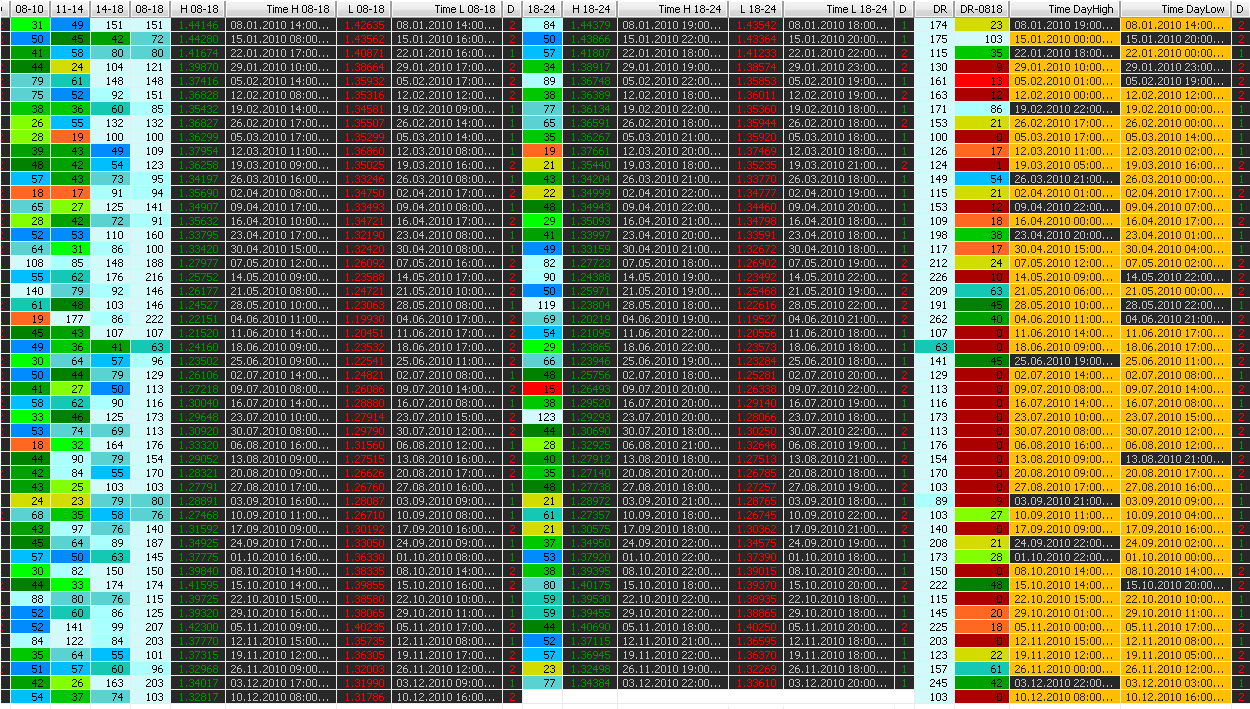The image size is (1250, 709).
Task: Select the H 08-18 cell 1.42300
Action: 197,626
